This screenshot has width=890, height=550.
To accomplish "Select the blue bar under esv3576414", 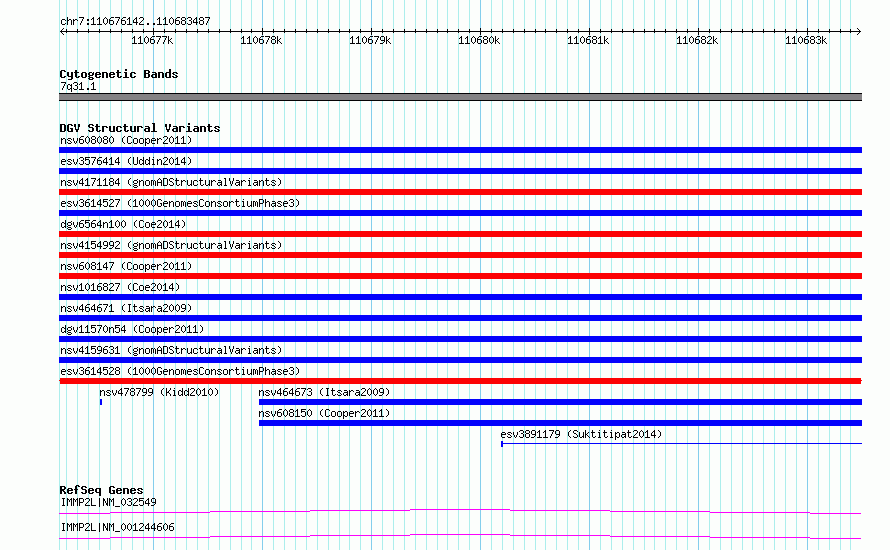I will click(x=460, y=171).
